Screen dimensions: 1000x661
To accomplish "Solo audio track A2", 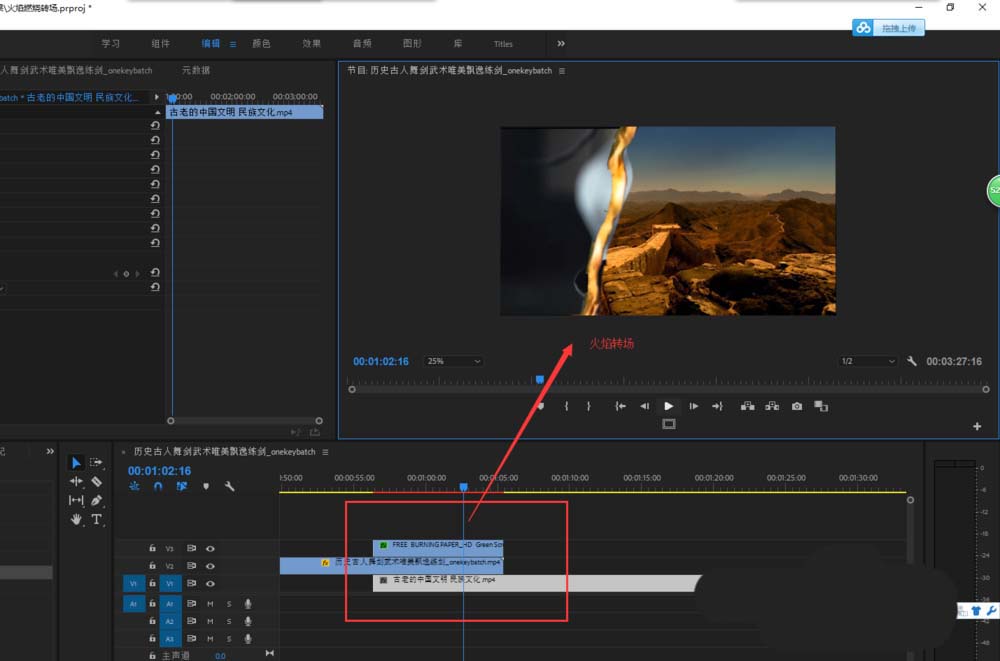I will tap(228, 621).
